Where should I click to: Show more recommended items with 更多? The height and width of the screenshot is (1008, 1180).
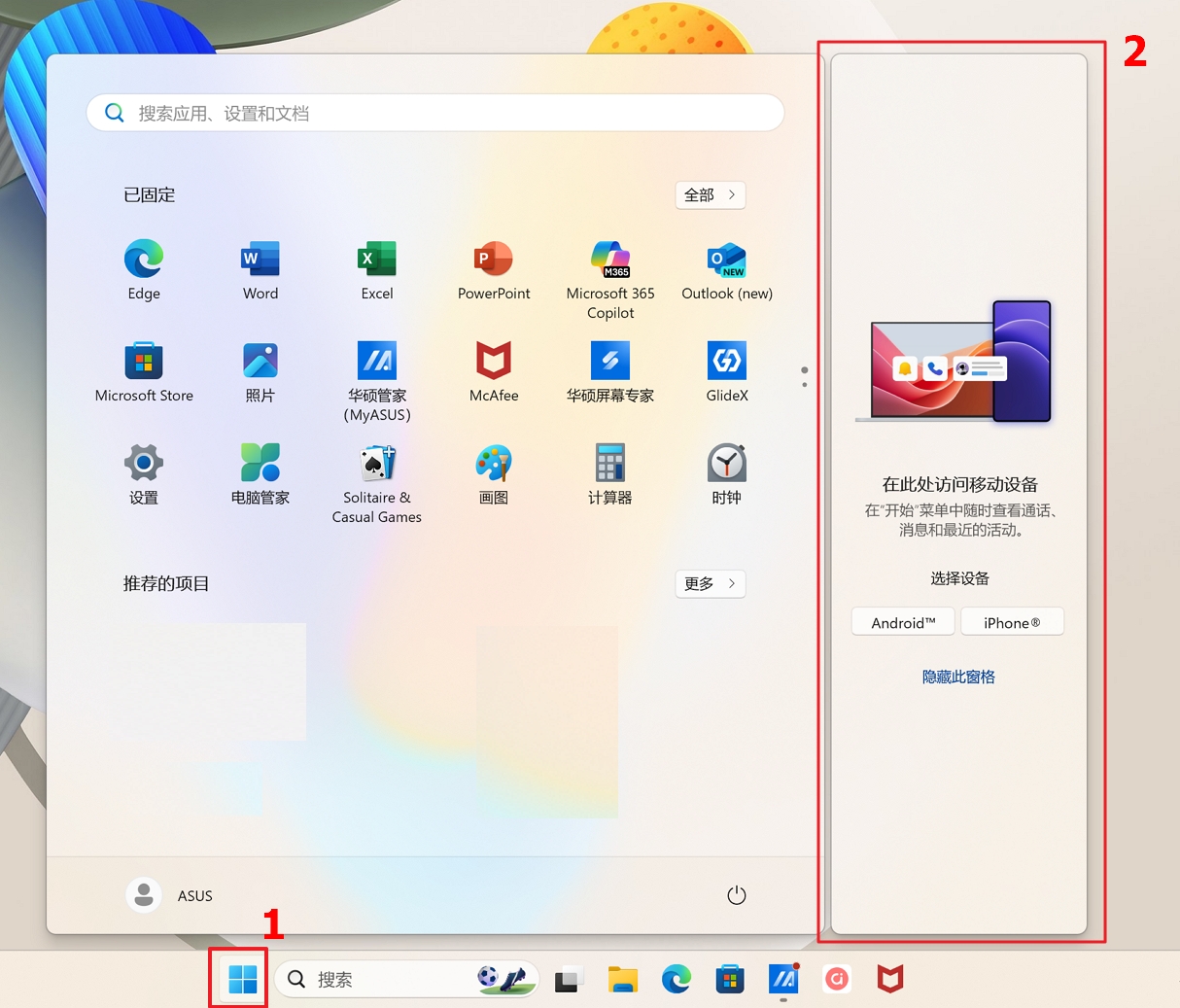click(711, 584)
